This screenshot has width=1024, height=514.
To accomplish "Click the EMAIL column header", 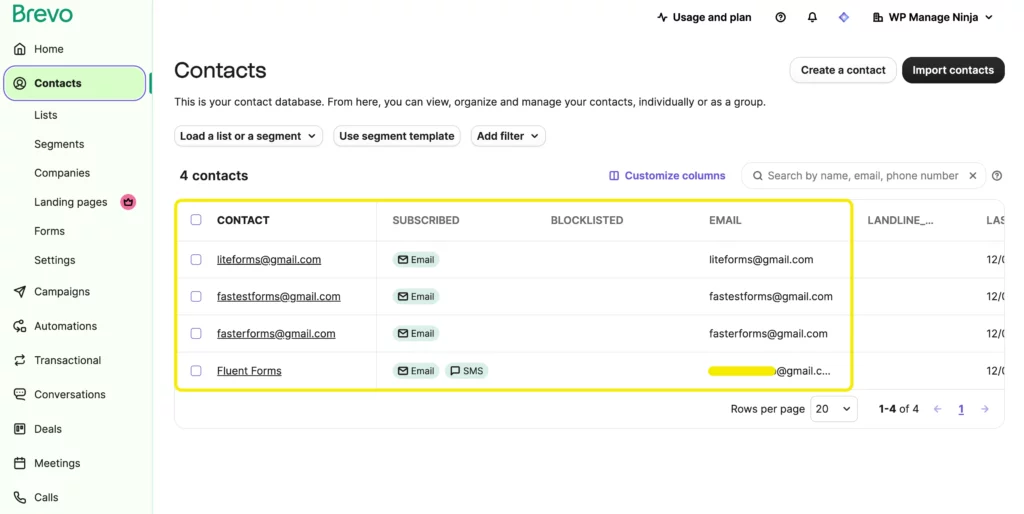I will coord(725,220).
